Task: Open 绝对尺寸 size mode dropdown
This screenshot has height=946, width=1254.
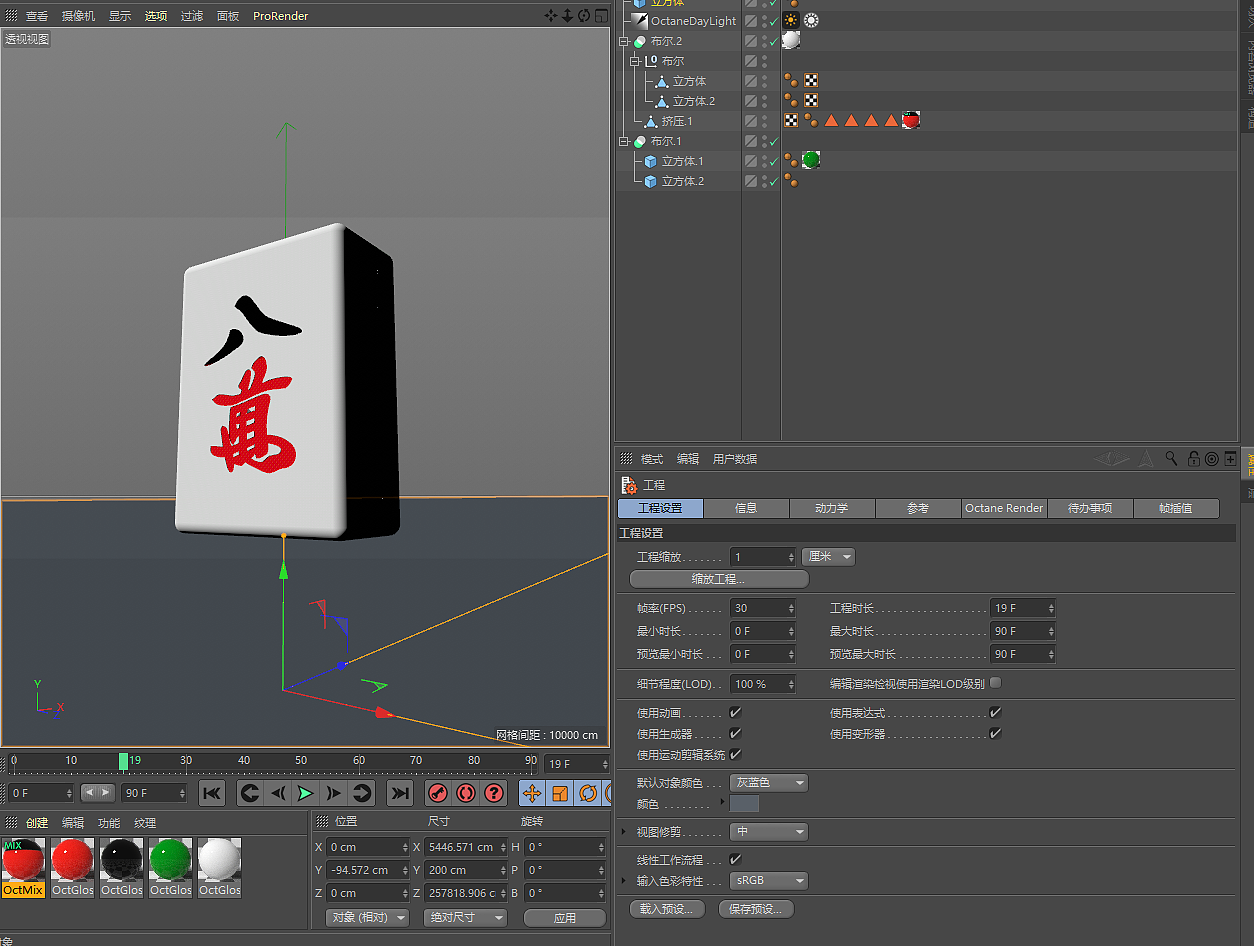Action: coord(466,917)
